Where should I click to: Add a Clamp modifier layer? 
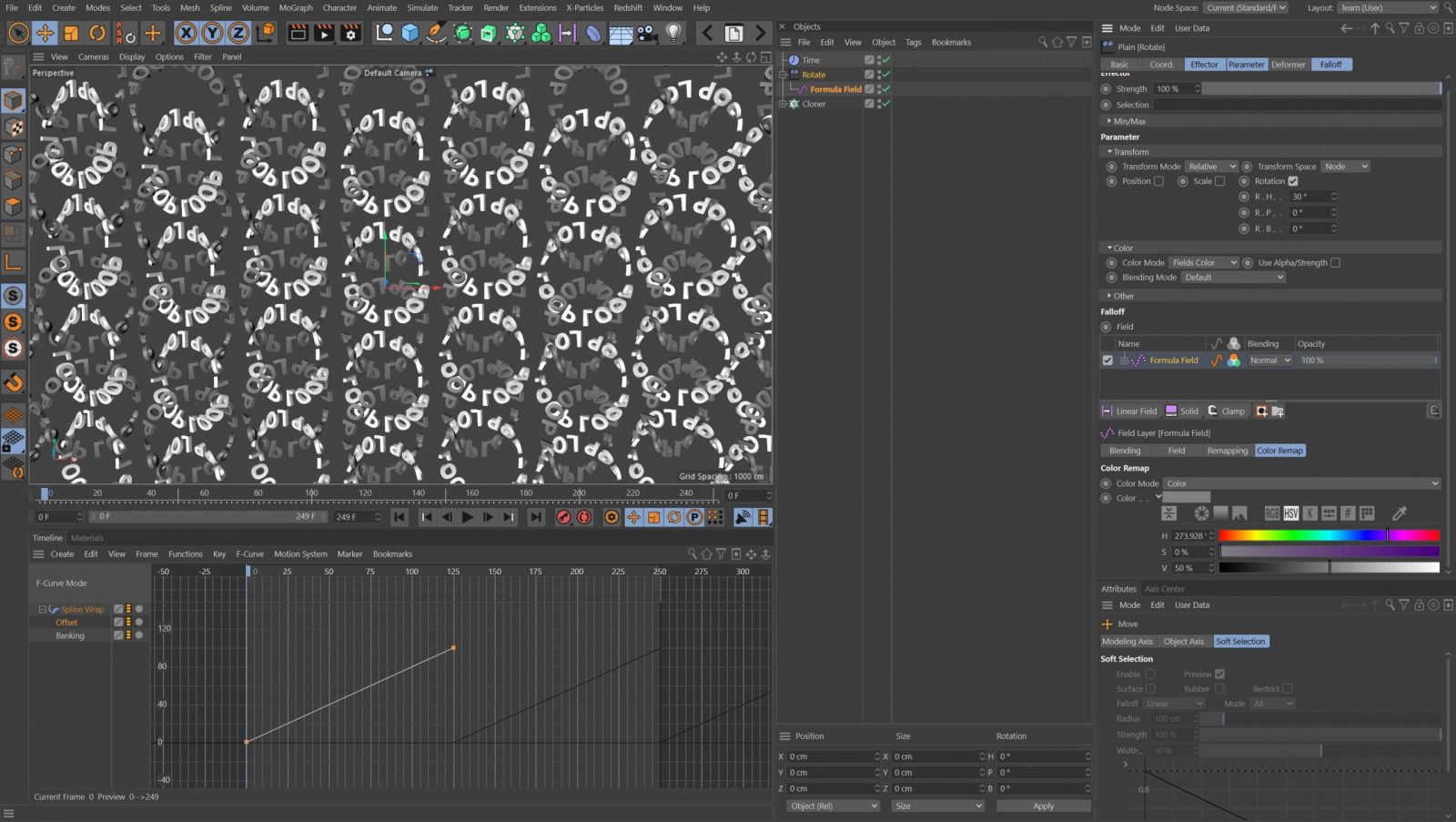1227,411
